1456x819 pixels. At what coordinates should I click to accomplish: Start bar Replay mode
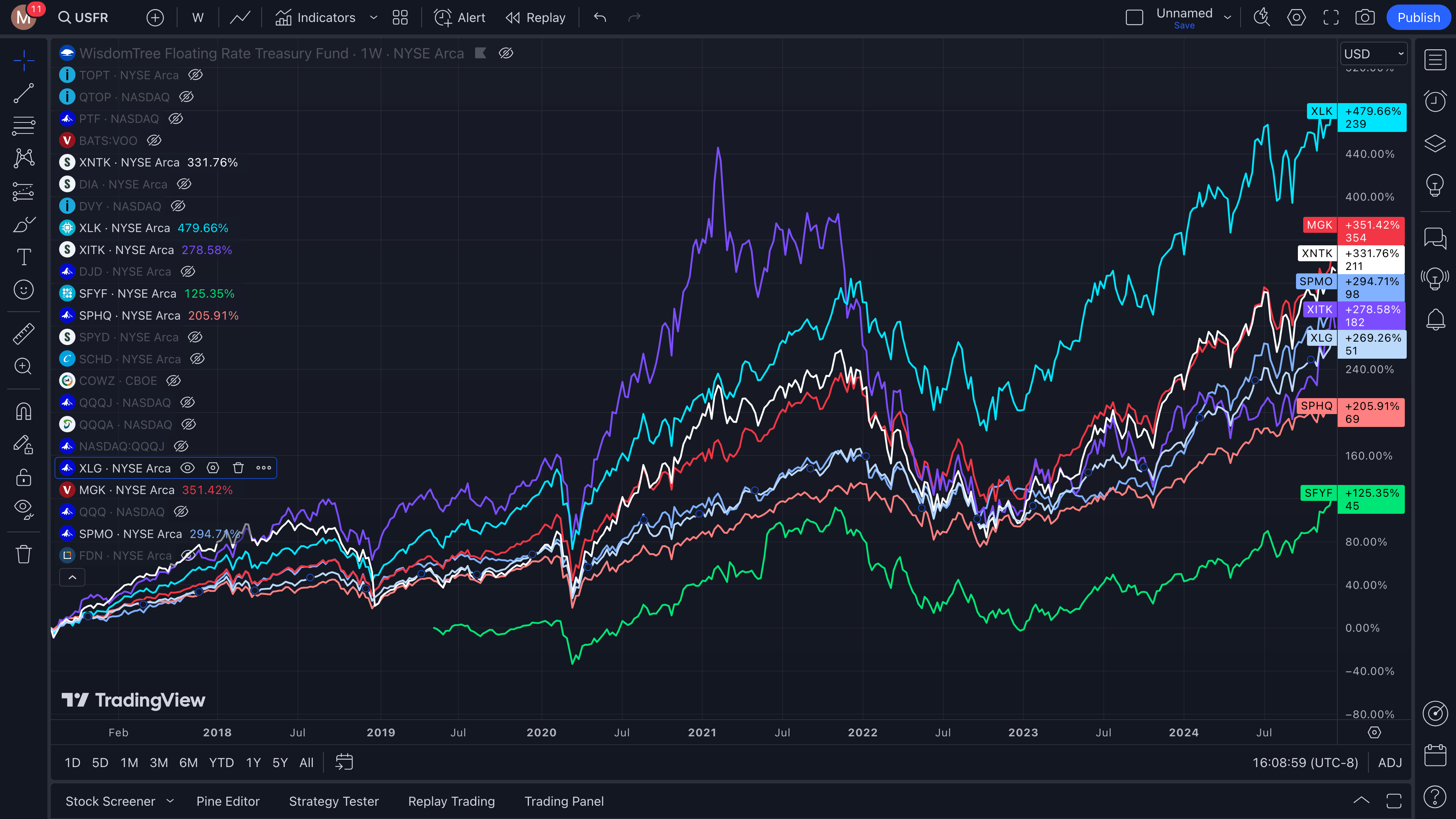535,17
